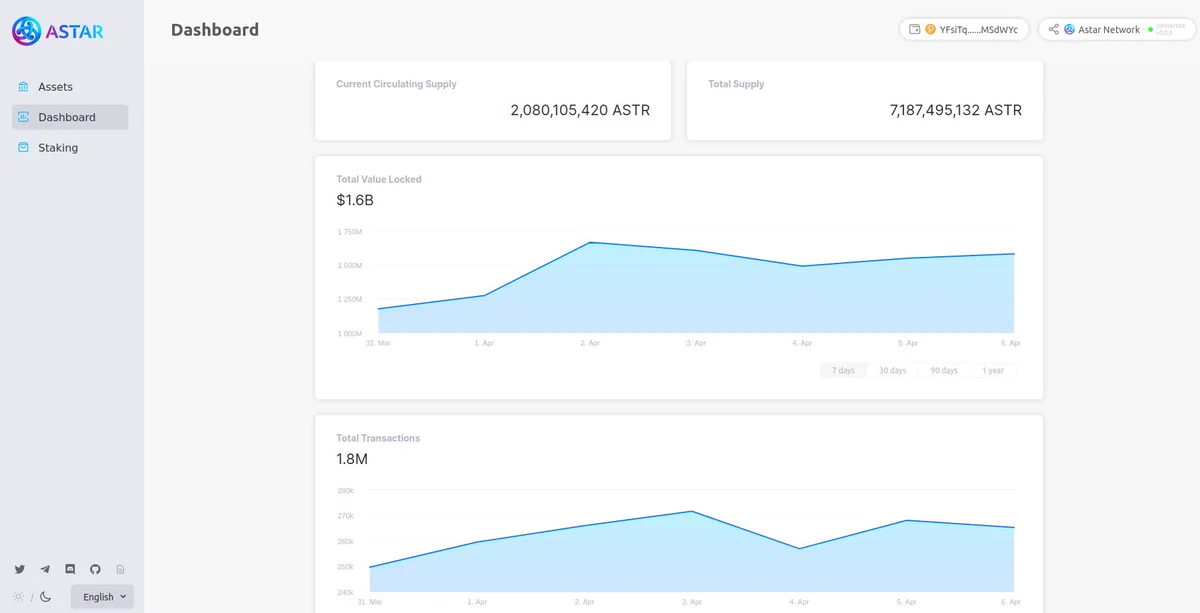Switch to light theme sun icon
This screenshot has width=1200, height=613.
18,597
